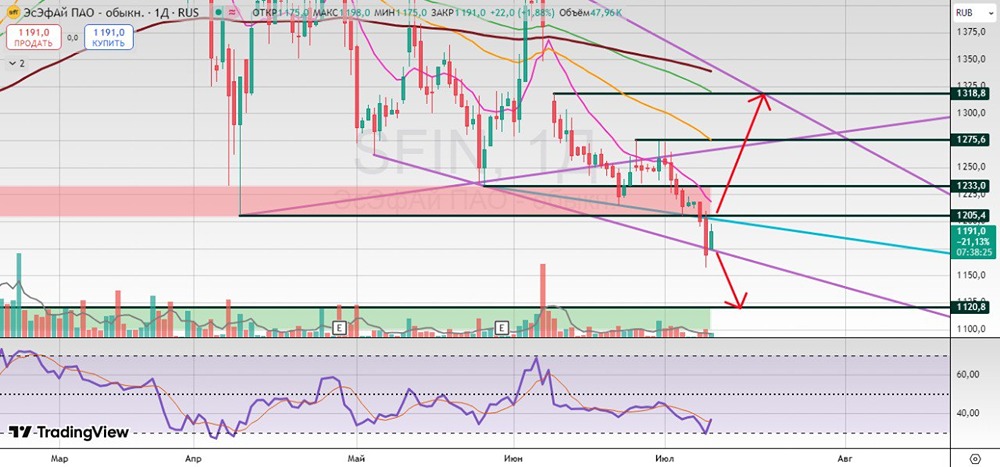
Task: Select the 1275,6 horizontal line price label
Action: pos(969,139)
